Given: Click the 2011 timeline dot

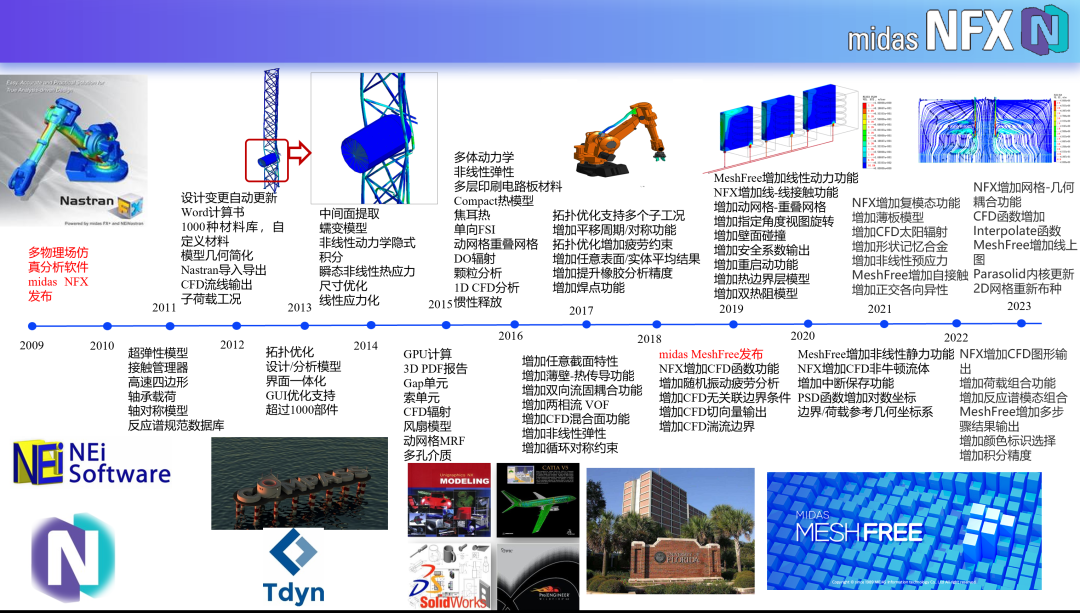Looking at the screenshot, I should point(170,326).
